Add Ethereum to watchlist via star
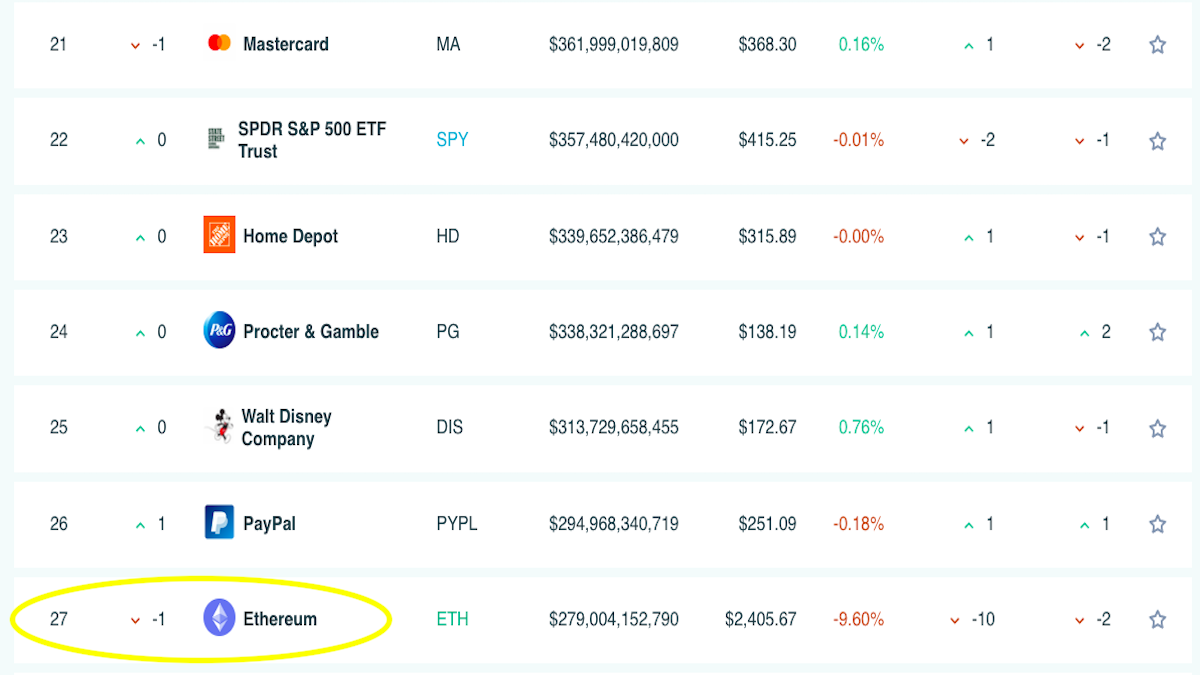Screen dimensions: 1200x675 pyautogui.click(x=1157, y=620)
